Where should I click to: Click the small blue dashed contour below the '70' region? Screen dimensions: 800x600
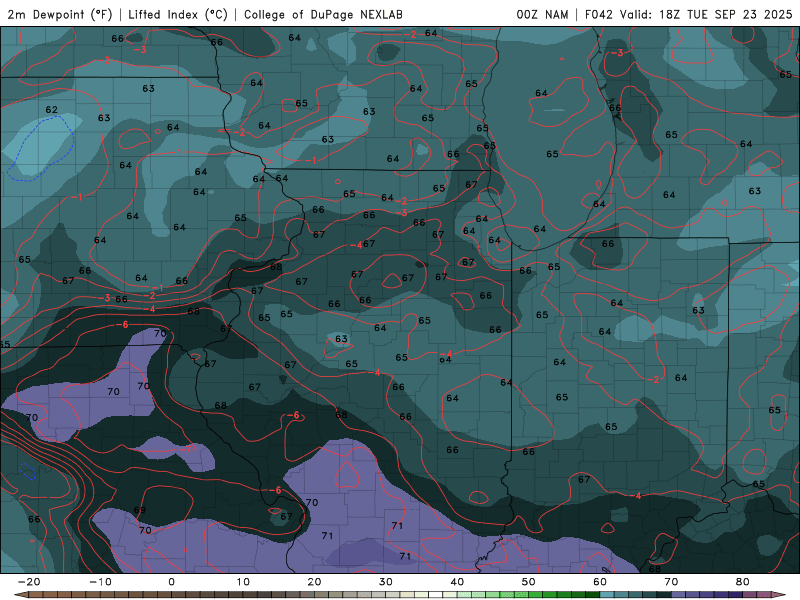click(x=27, y=471)
